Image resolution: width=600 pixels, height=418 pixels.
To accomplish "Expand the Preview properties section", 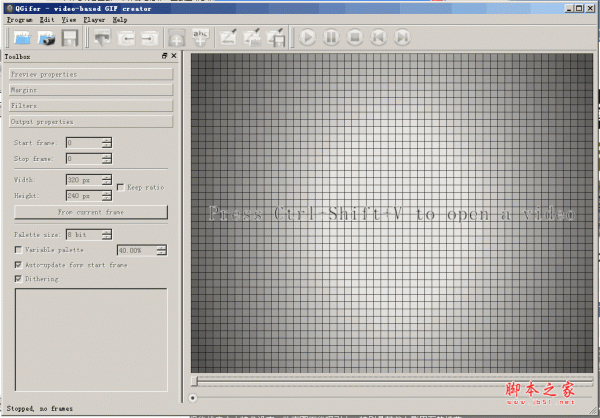I will [91, 74].
